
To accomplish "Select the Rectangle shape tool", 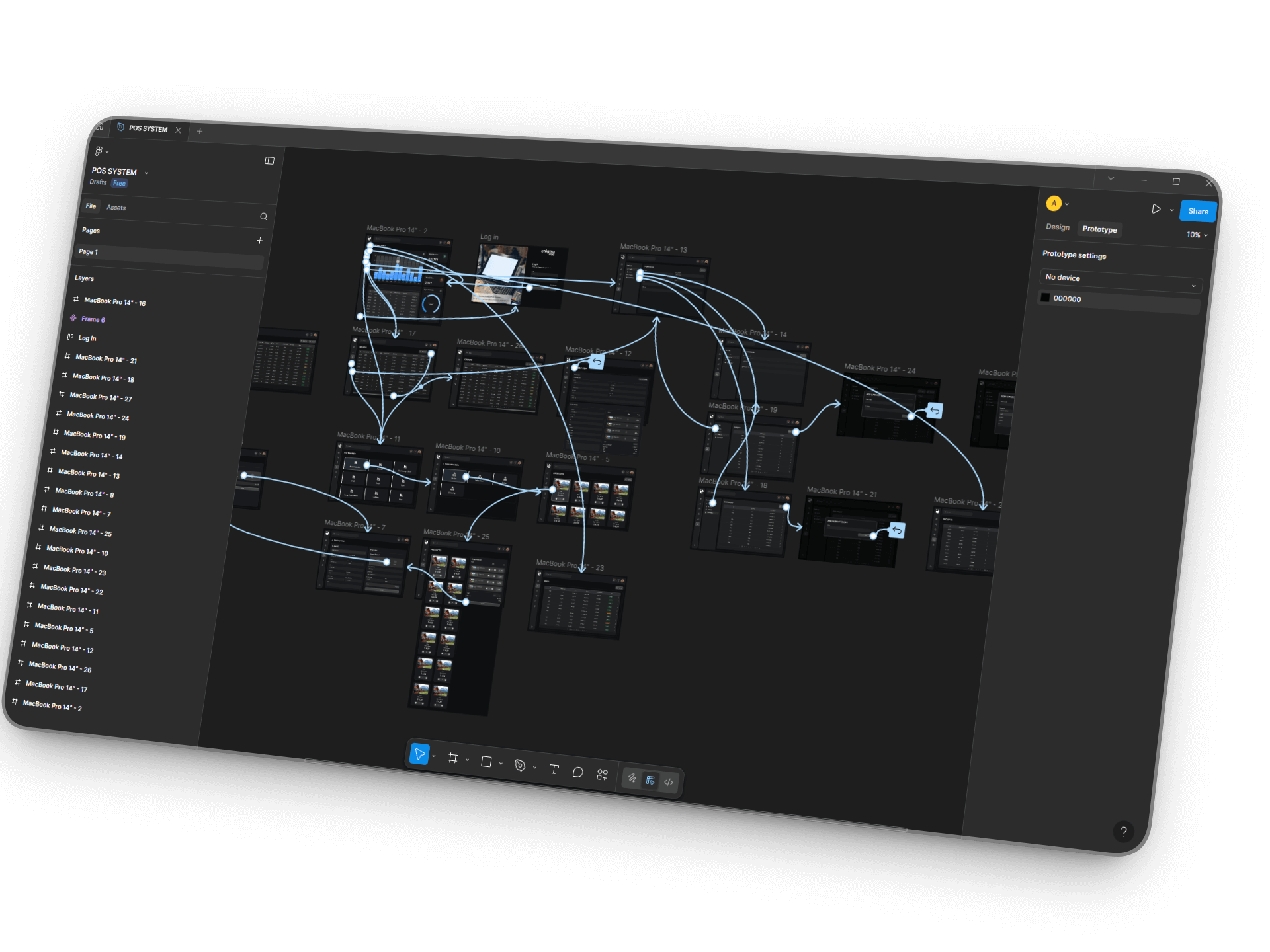I will click(486, 762).
